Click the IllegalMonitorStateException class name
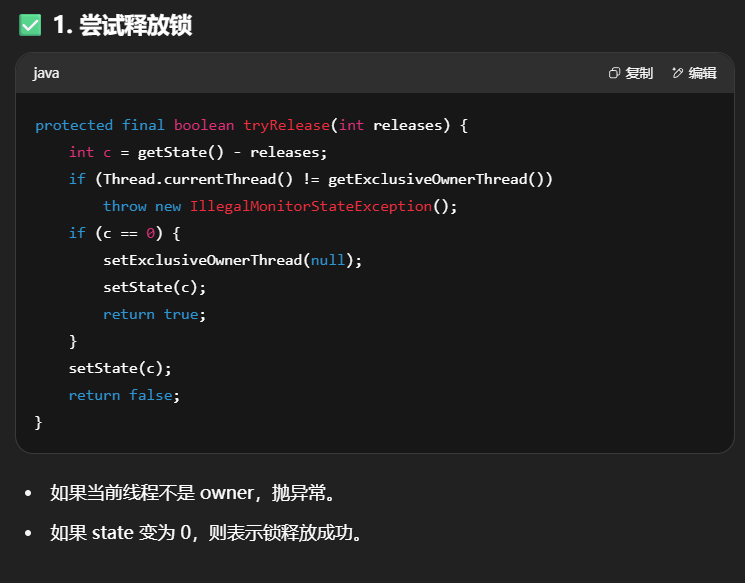The width and height of the screenshot is (745, 583). 310,206
